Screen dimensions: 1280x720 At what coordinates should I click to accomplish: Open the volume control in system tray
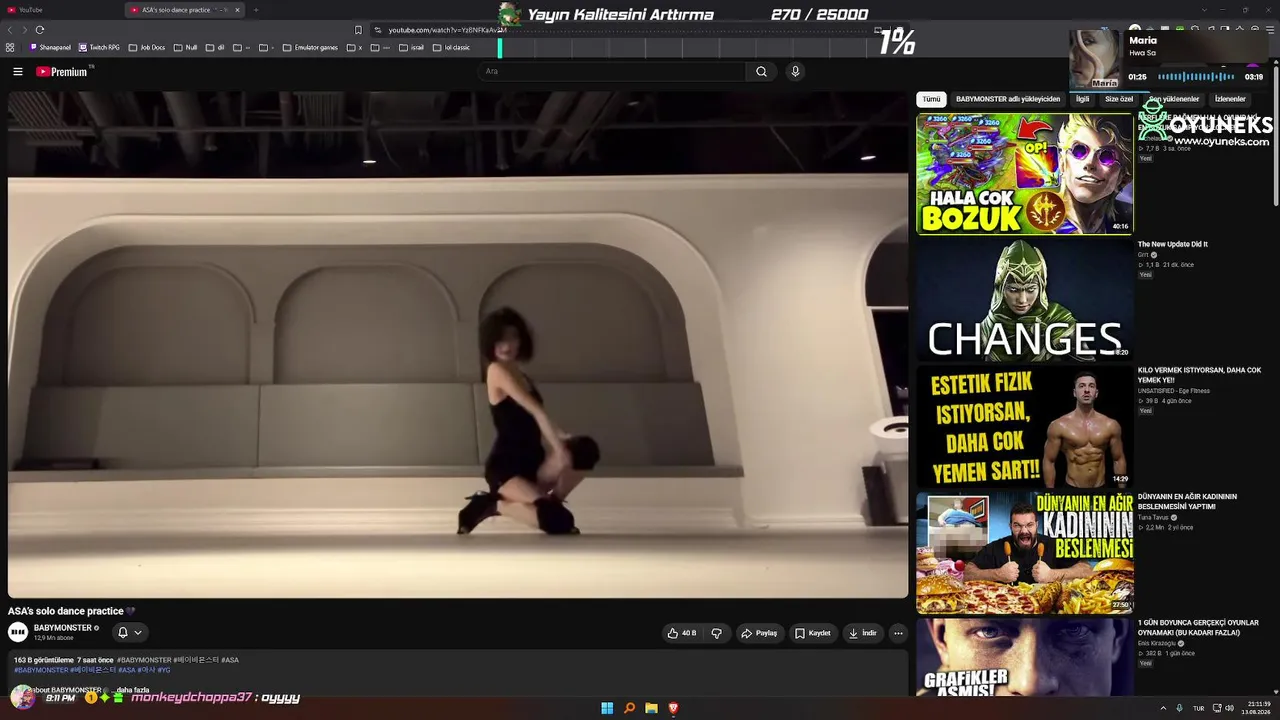tap(1229, 708)
